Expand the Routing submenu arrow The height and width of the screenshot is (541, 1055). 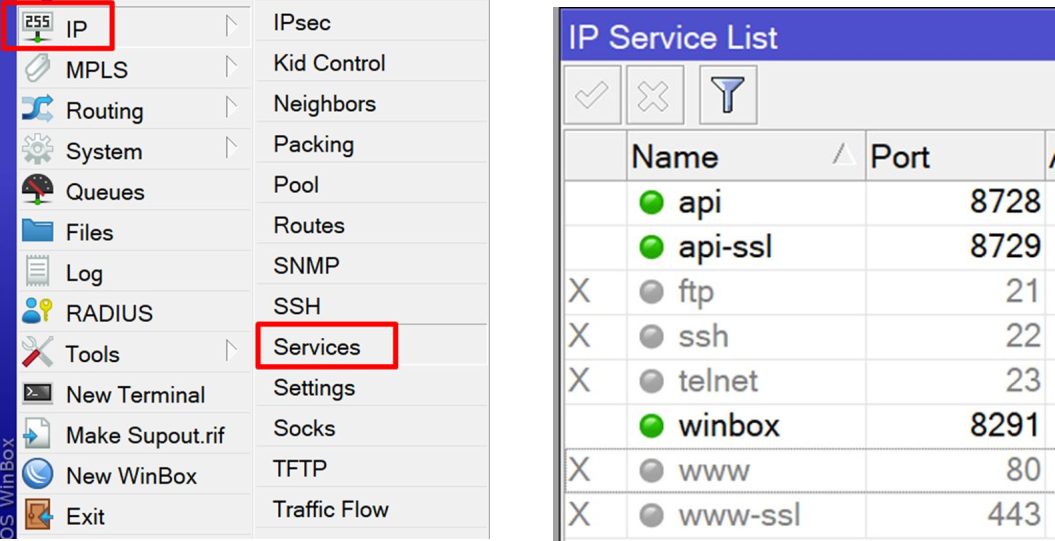[x=231, y=109]
